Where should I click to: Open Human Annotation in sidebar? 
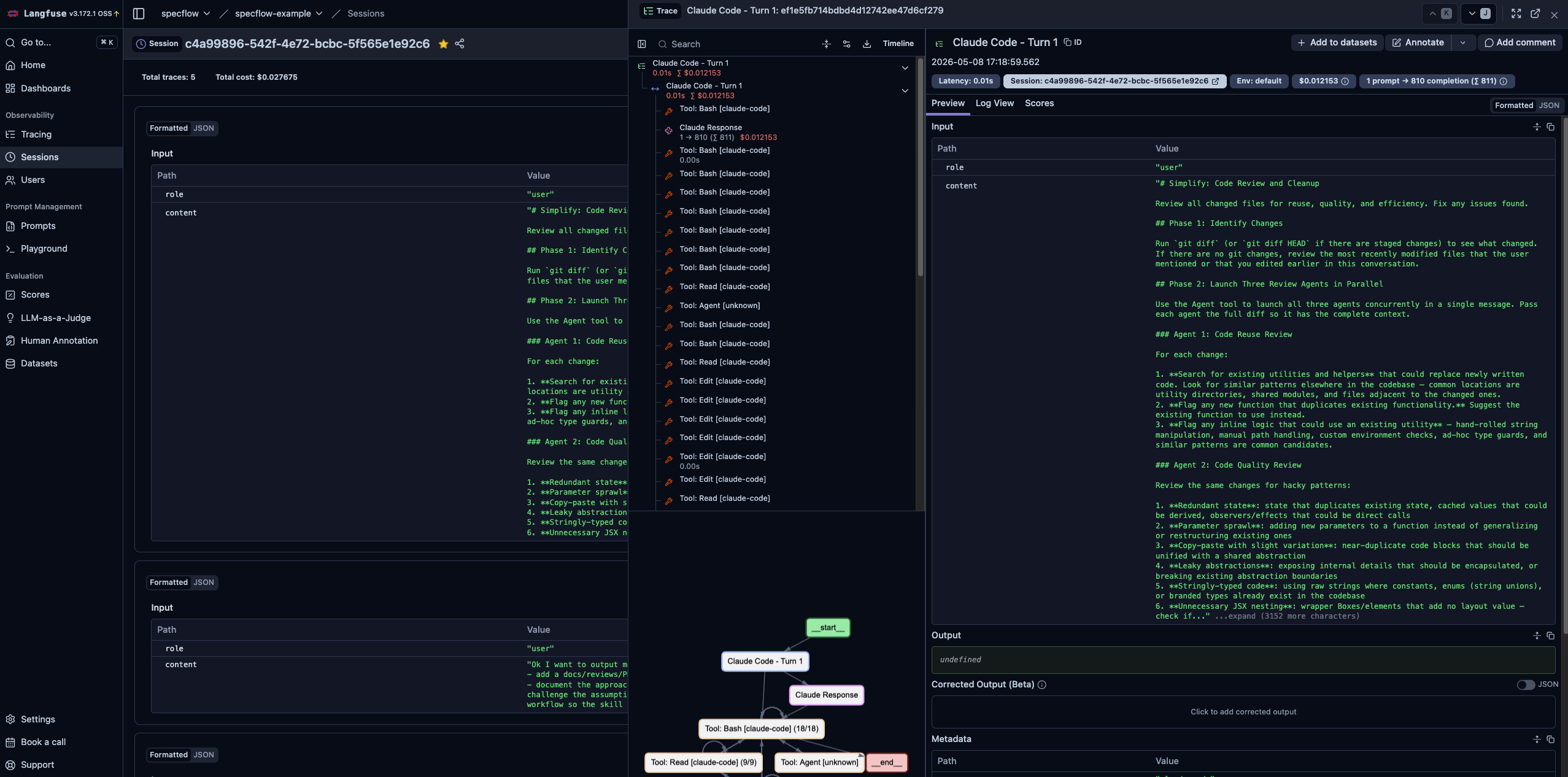click(61, 341)
